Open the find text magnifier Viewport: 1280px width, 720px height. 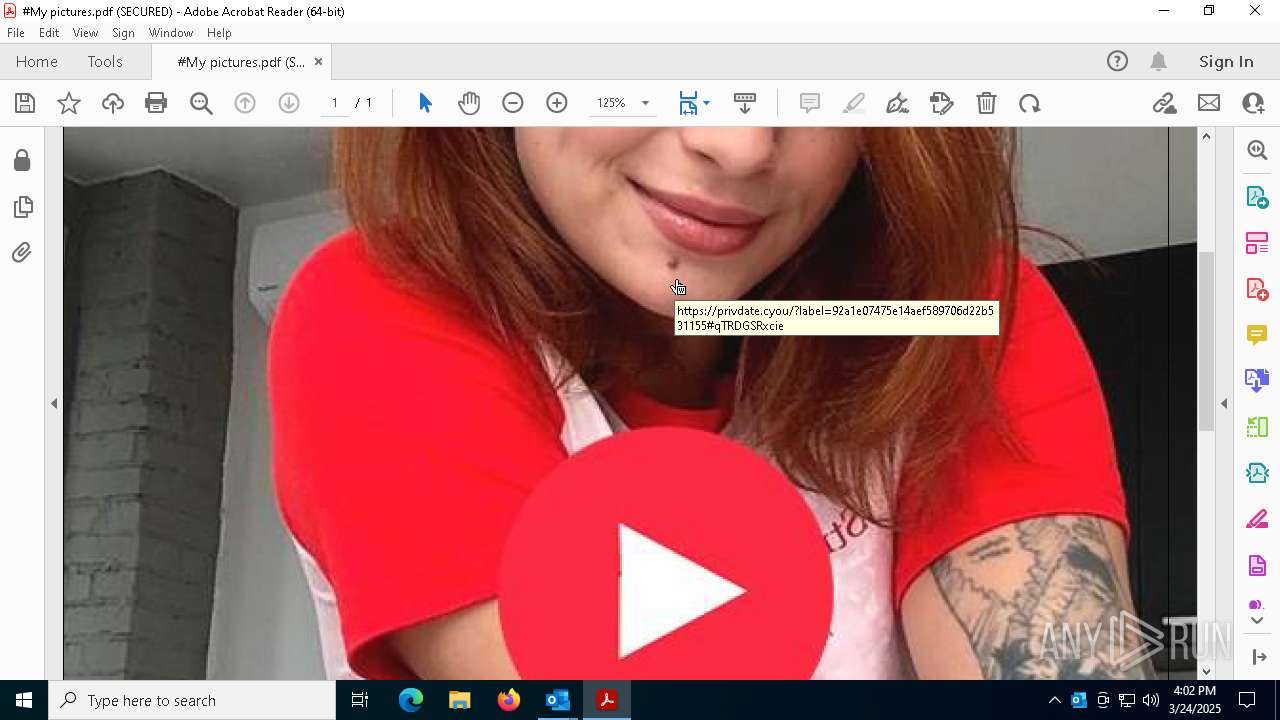pos(201,103)
